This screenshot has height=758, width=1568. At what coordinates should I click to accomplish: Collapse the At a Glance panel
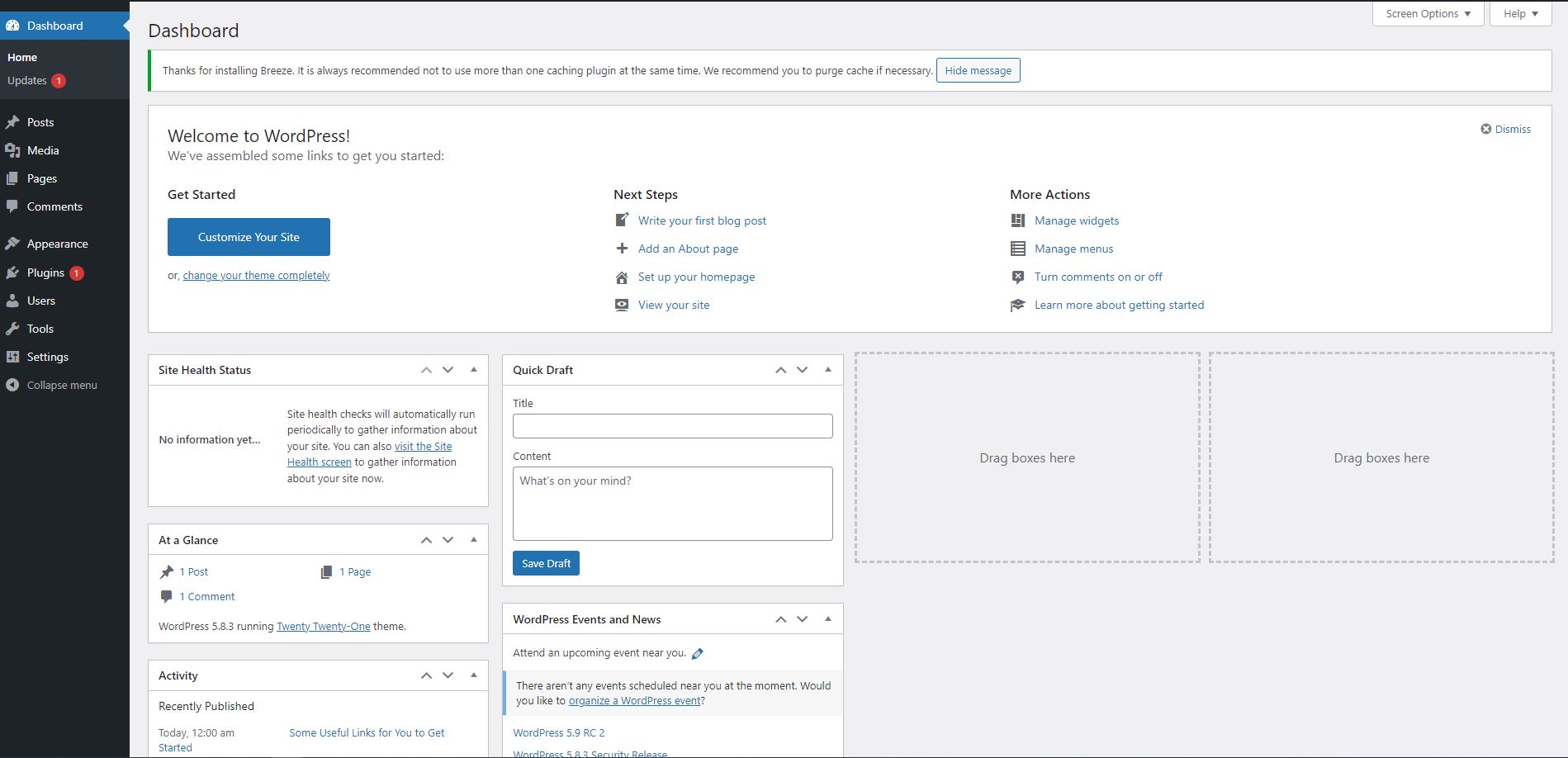pos(474,540)
